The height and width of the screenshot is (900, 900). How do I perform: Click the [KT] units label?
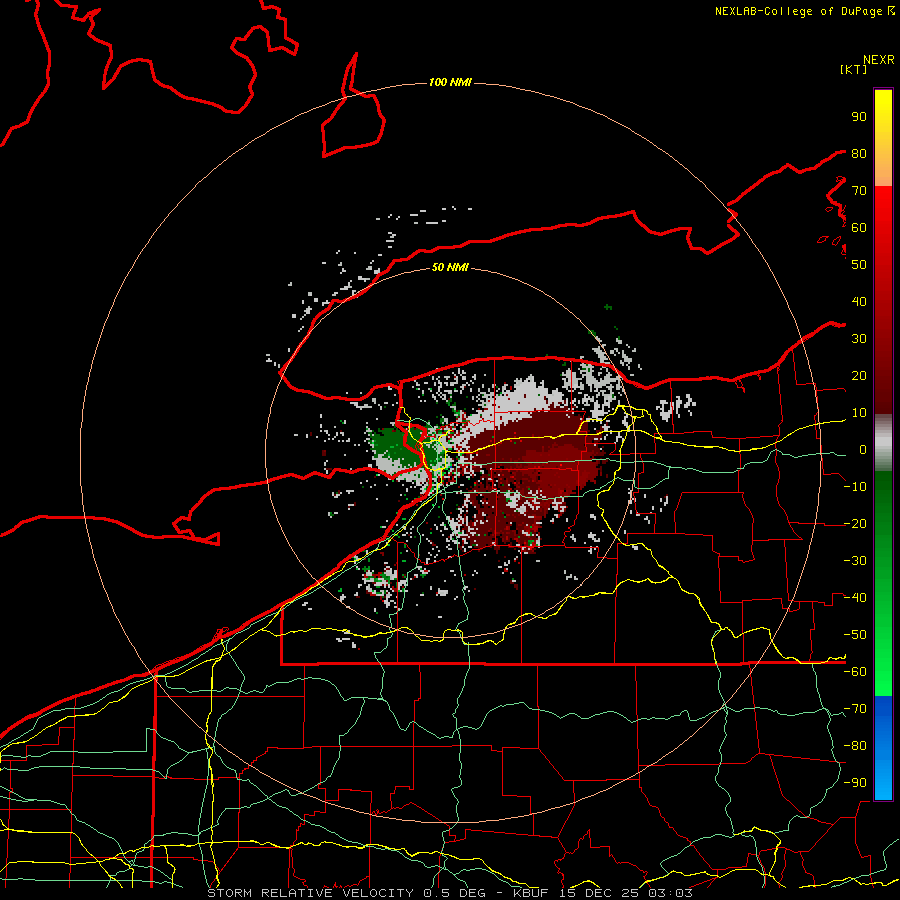tap(854, 69)
